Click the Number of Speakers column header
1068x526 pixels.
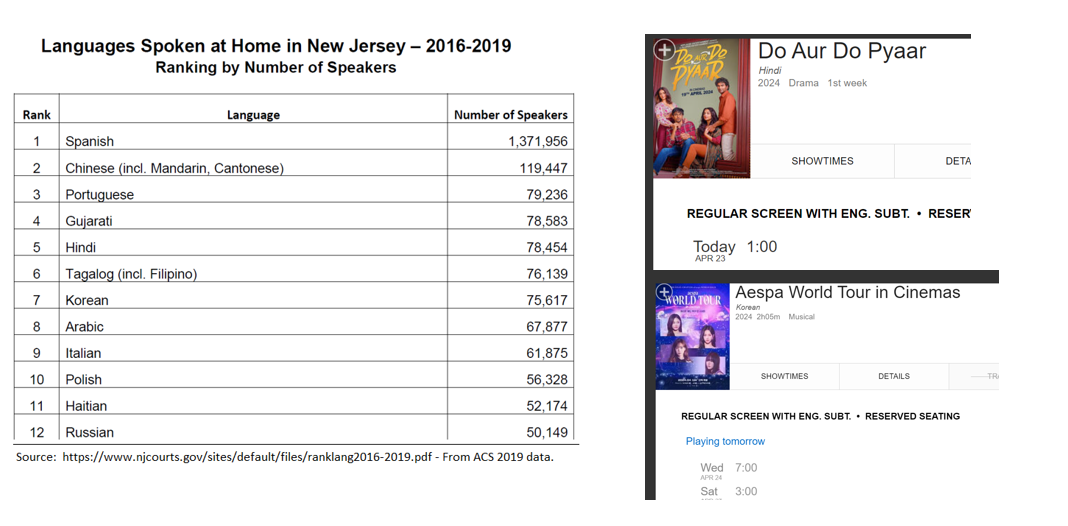(x=510, y=115)
